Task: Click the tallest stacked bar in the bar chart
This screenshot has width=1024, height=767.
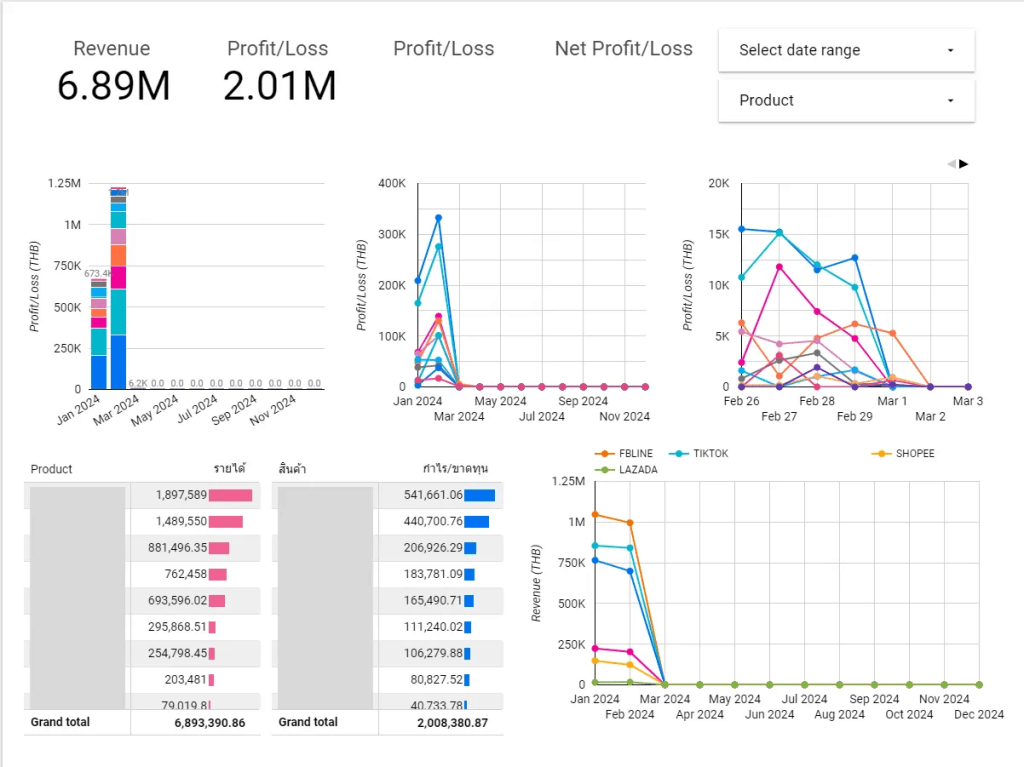Action: click(118, 290)
